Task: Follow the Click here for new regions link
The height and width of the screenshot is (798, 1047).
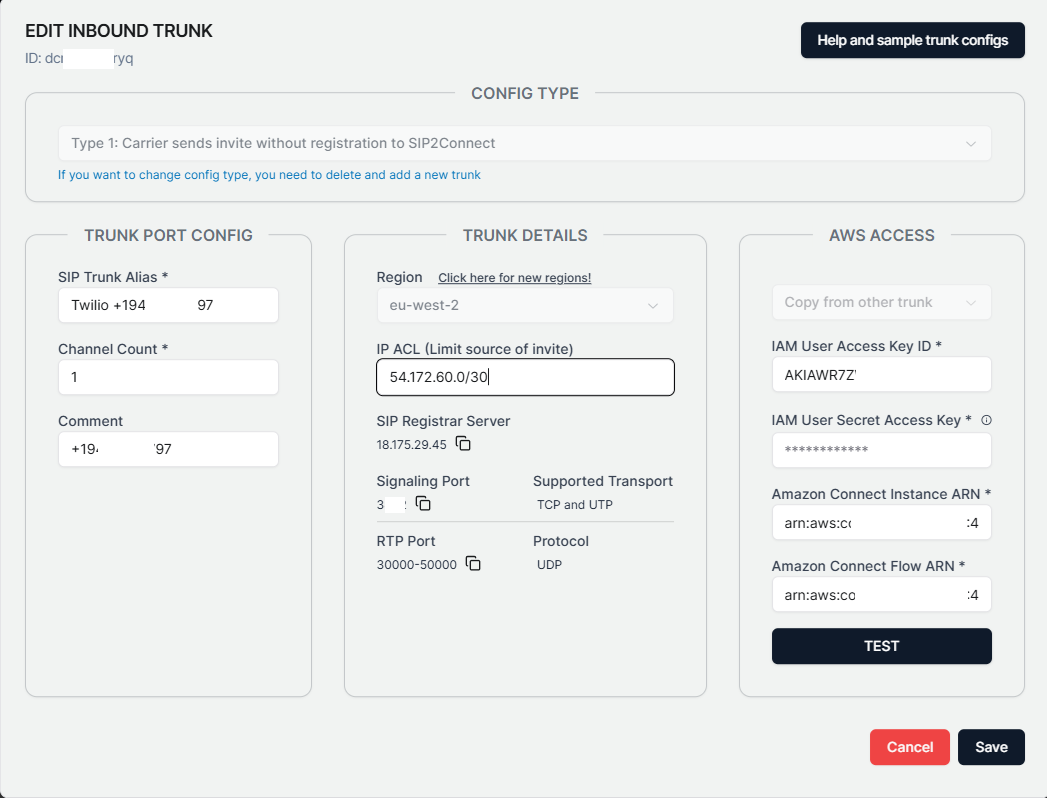Action: click(514, 278)
